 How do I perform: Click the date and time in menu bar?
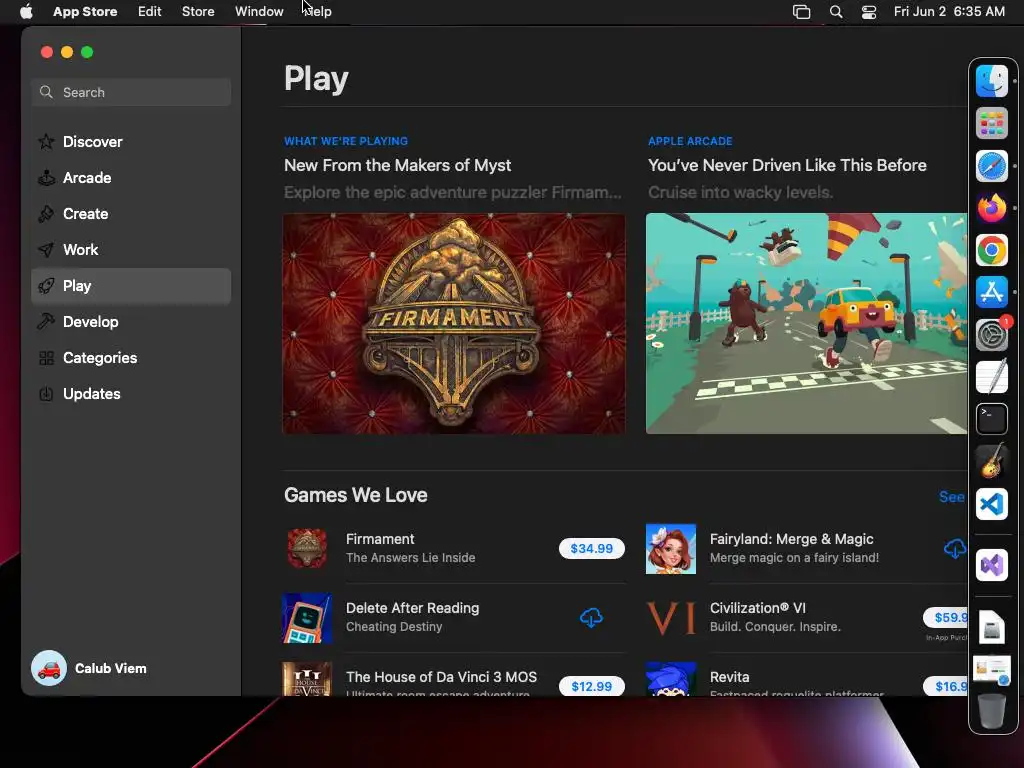pyautogui.click(x=949, y=12)
